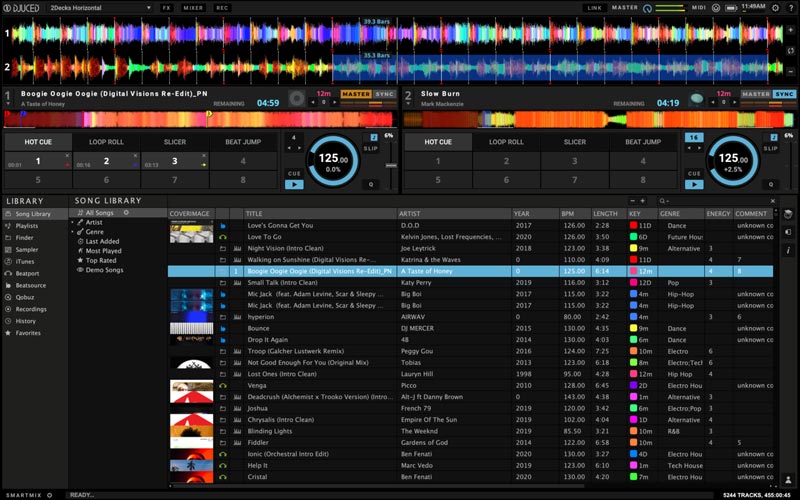
Task: Enable SLIP mode on deck 1
Action: (x=371, y=148)
